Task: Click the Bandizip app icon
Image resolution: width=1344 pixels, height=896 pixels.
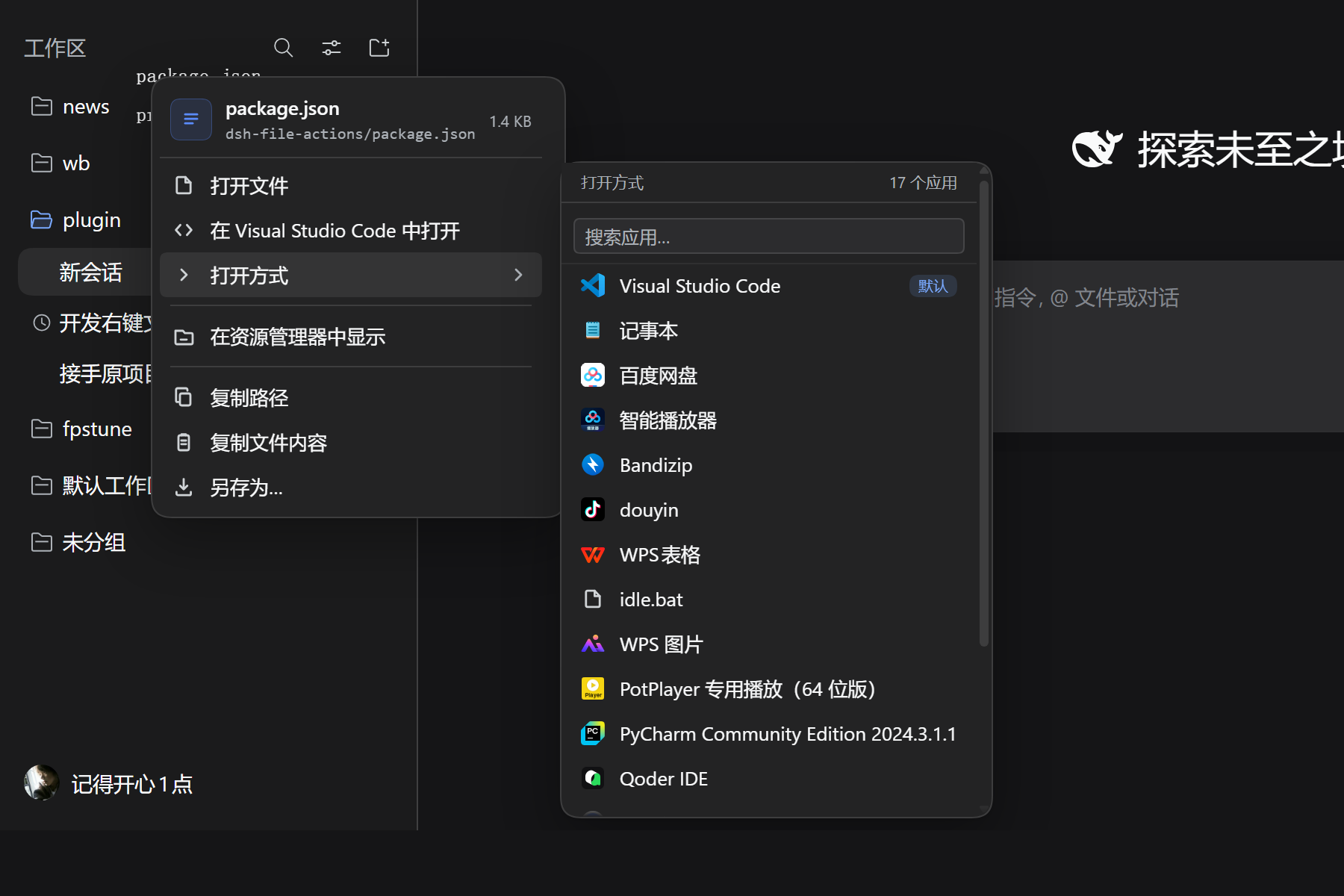Action: [x=593, y=464]
